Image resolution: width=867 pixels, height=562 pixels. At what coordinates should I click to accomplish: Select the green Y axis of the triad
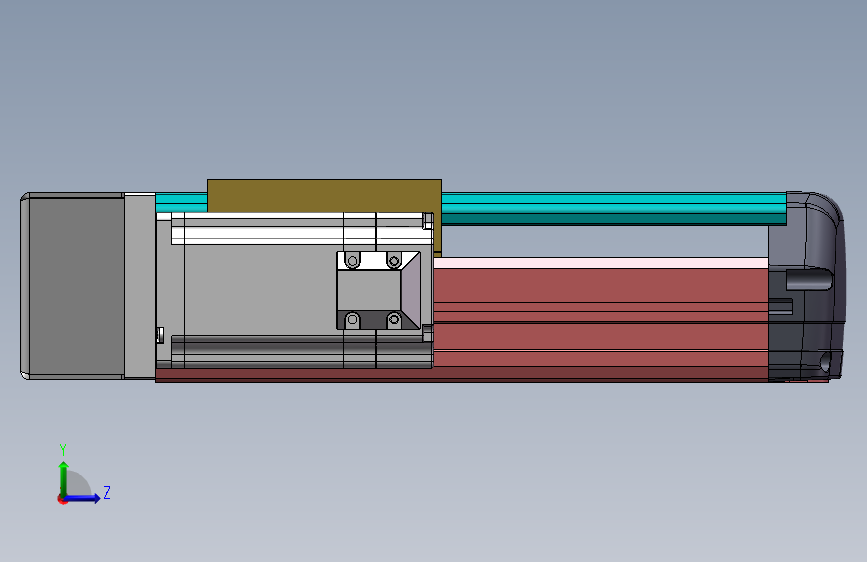click(x=64, y=479)
